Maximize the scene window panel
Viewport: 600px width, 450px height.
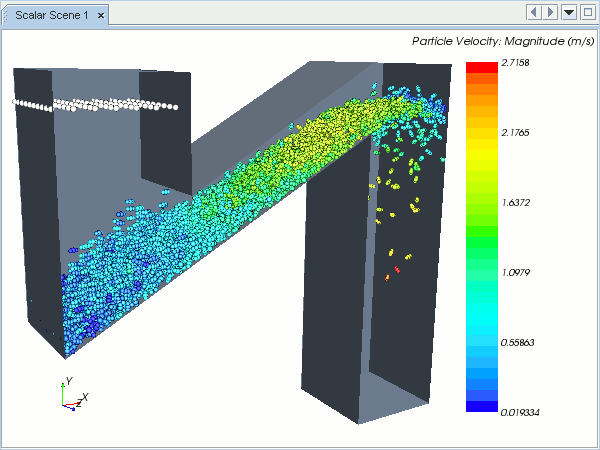(587, 12)
